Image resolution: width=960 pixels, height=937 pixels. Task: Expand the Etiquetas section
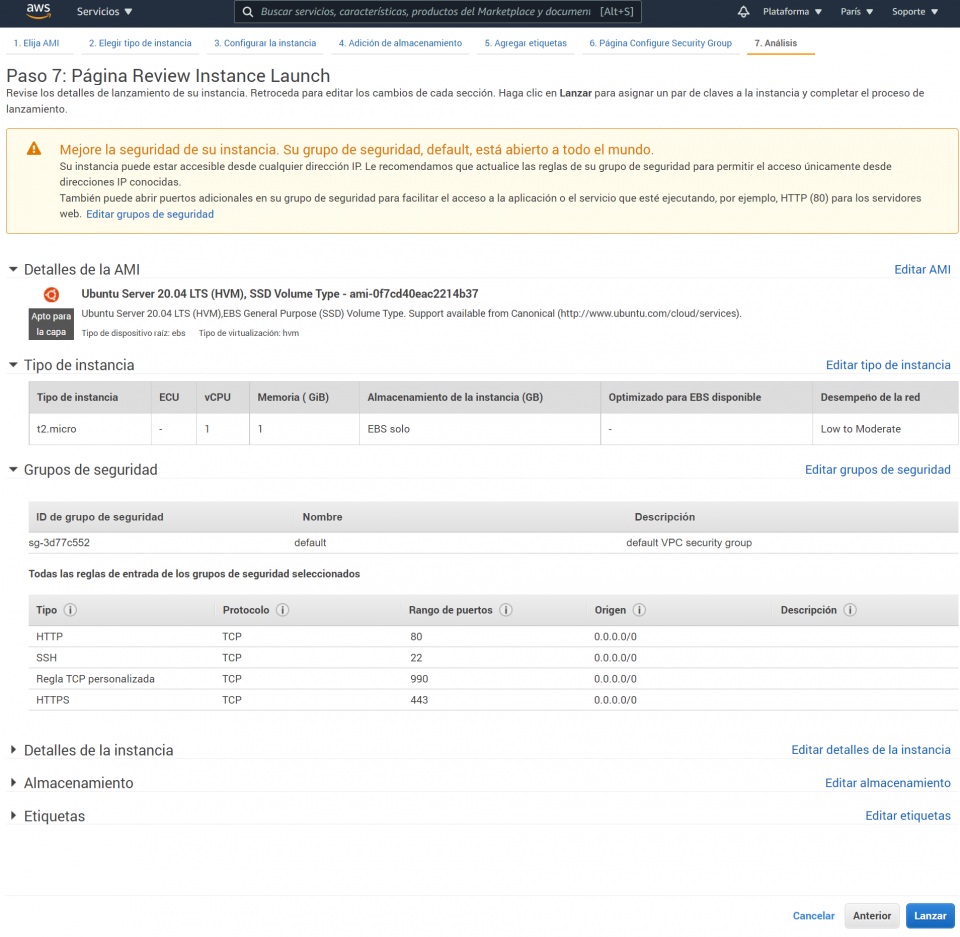point(13,816)
